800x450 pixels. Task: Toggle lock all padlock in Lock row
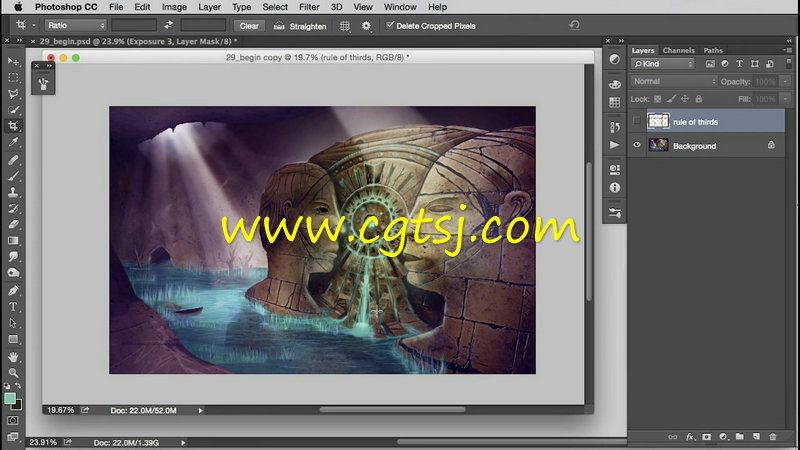699,99
